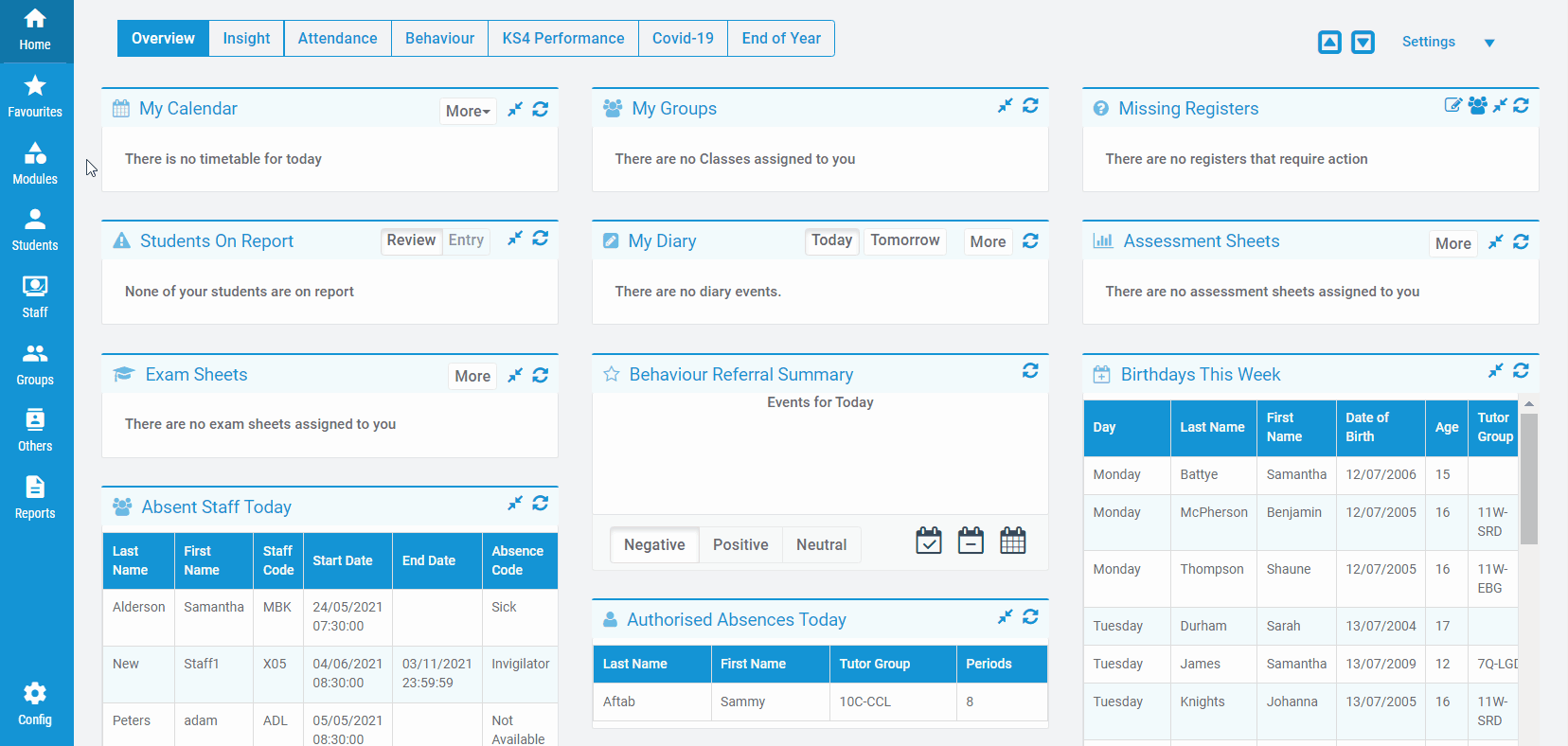
Task: Select Negative behaviour filter
Action: (654, 545)
